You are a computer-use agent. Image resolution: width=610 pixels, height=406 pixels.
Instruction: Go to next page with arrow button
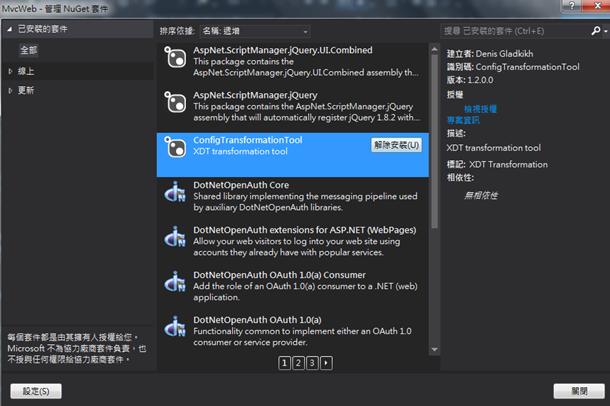pos(326,363)
